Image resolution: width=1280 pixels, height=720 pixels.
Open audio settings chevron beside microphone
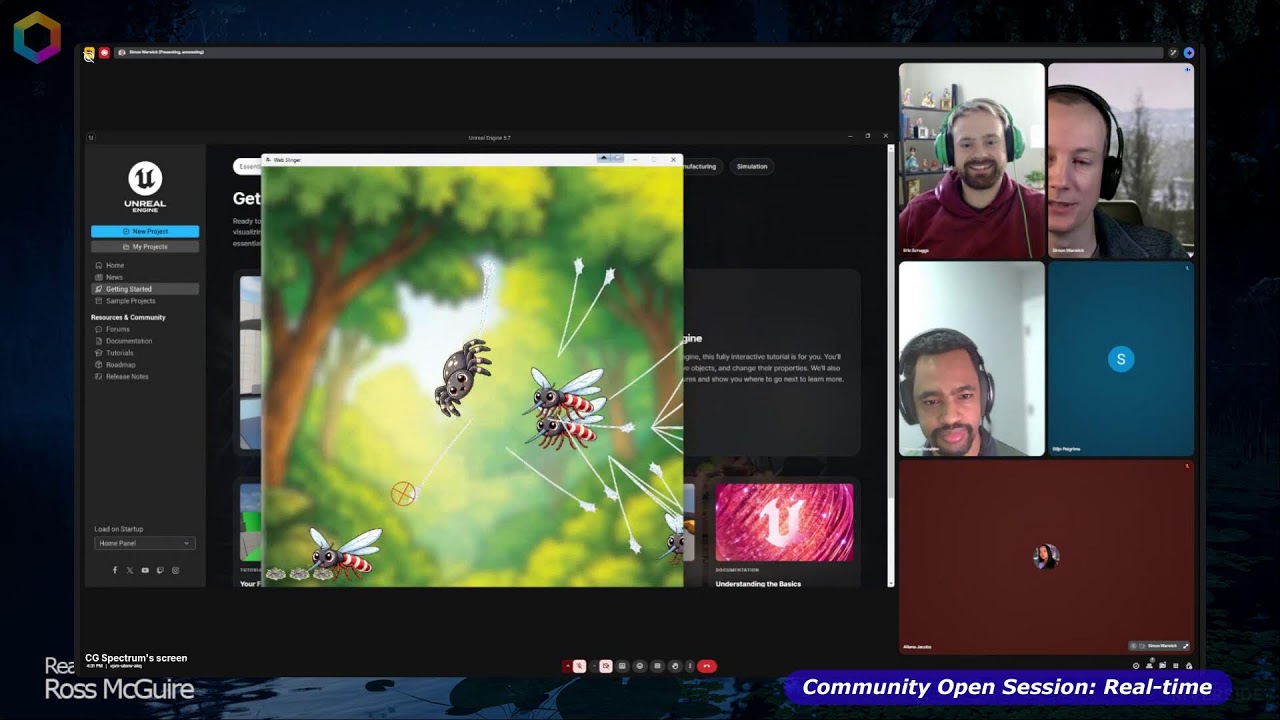click(x=567, y=666)
